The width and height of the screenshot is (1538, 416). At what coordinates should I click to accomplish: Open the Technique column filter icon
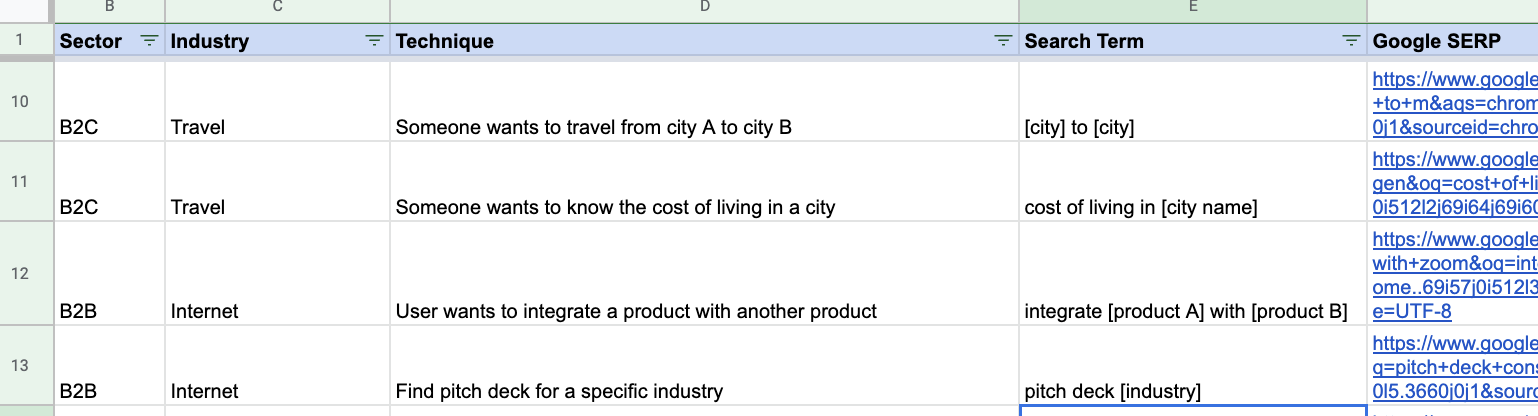(x=1003, y=41)
